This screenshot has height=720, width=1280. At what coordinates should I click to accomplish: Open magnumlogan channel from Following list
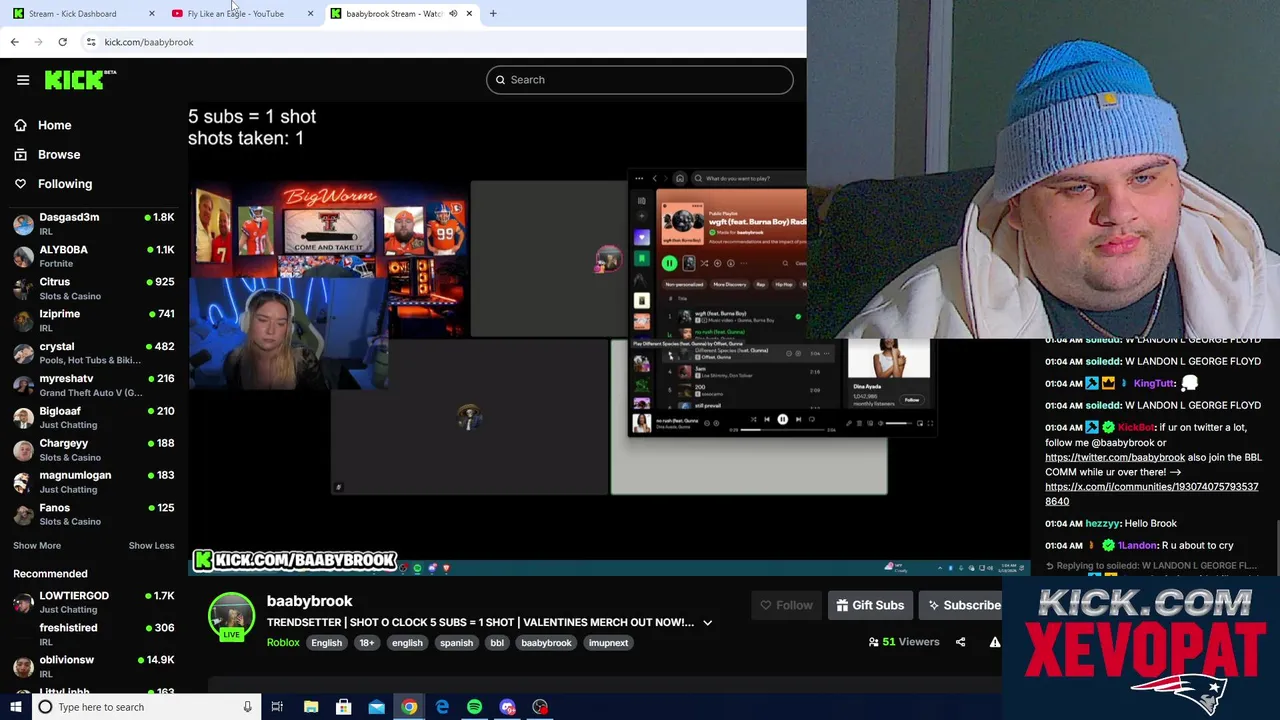(x=94, y=481)
